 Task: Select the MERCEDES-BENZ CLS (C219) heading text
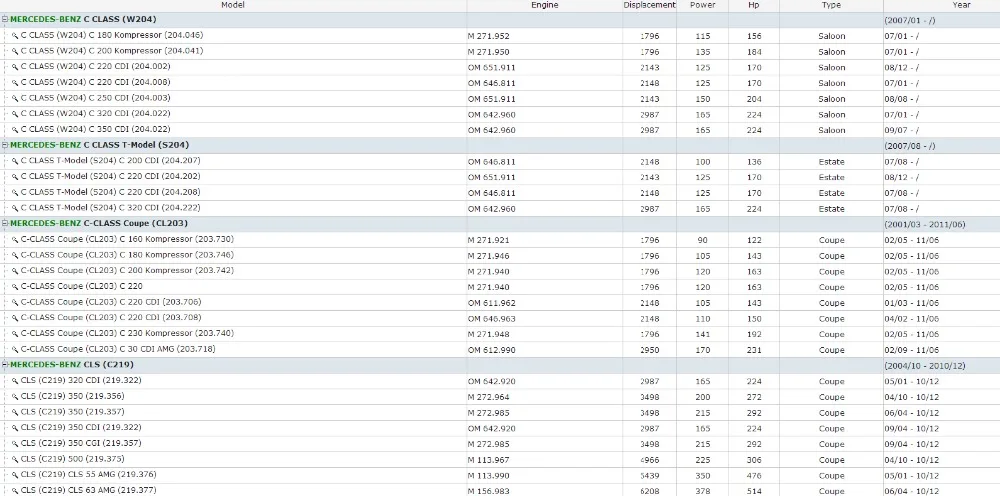point(71,365)
